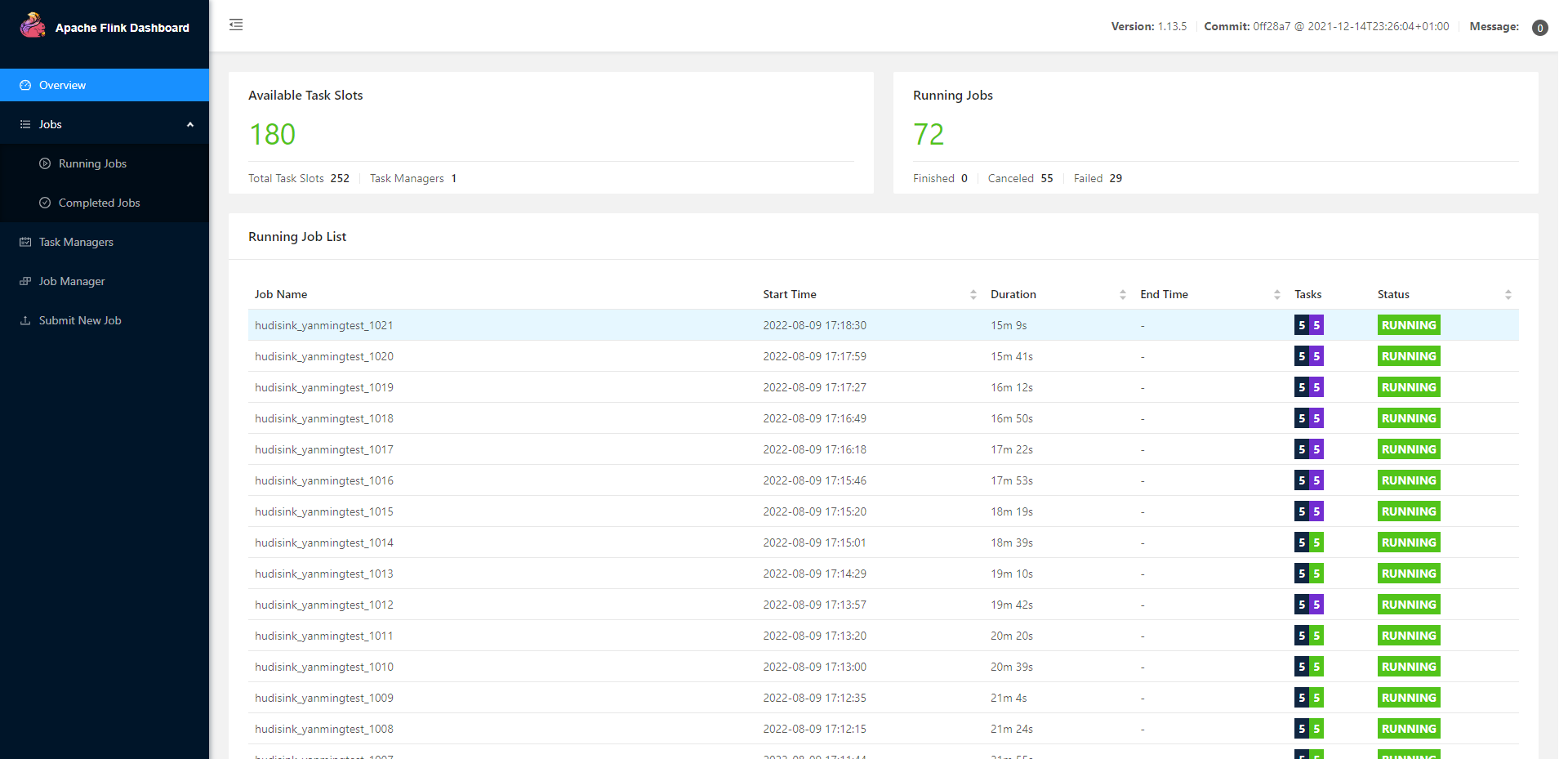Sort table by Duration sorter arrows
Image resolution: width=1568 pixels, height=759 pixels.
(x=1123, y=295)
